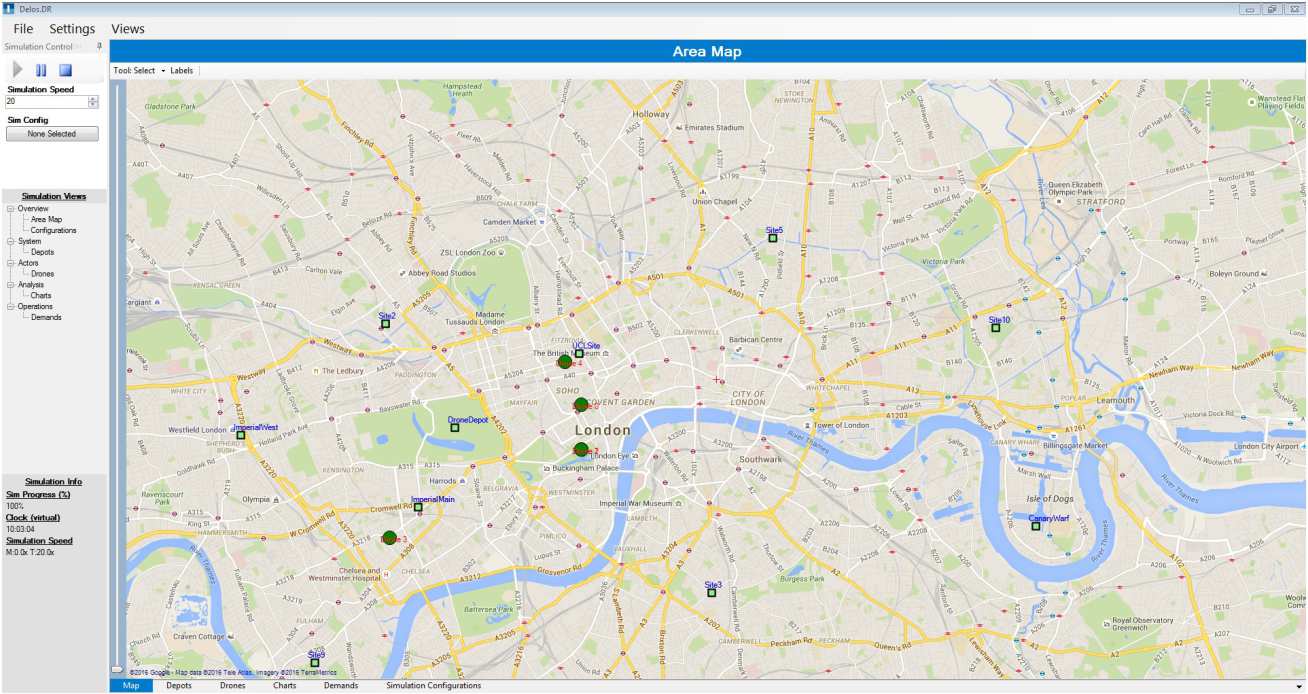
Task: Select the DroneDepot marker on the map
Action: pos(454,427)
